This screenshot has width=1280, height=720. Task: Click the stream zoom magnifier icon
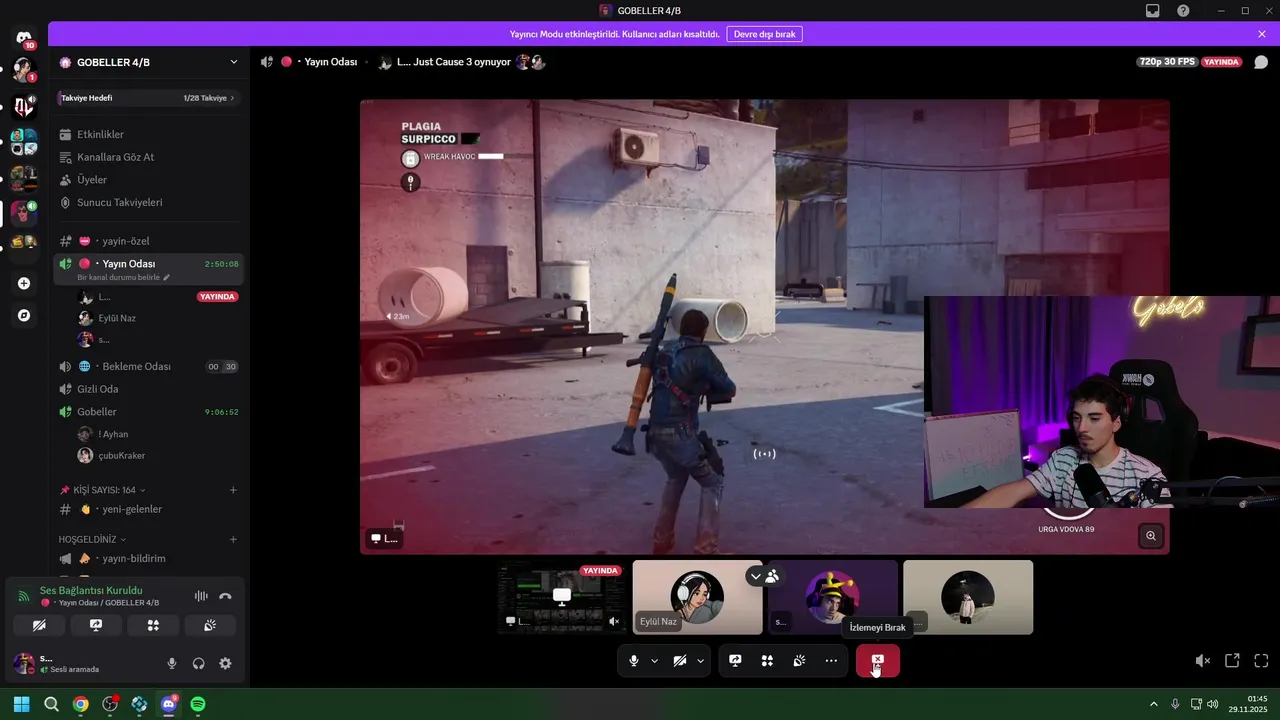[1151, 536]
